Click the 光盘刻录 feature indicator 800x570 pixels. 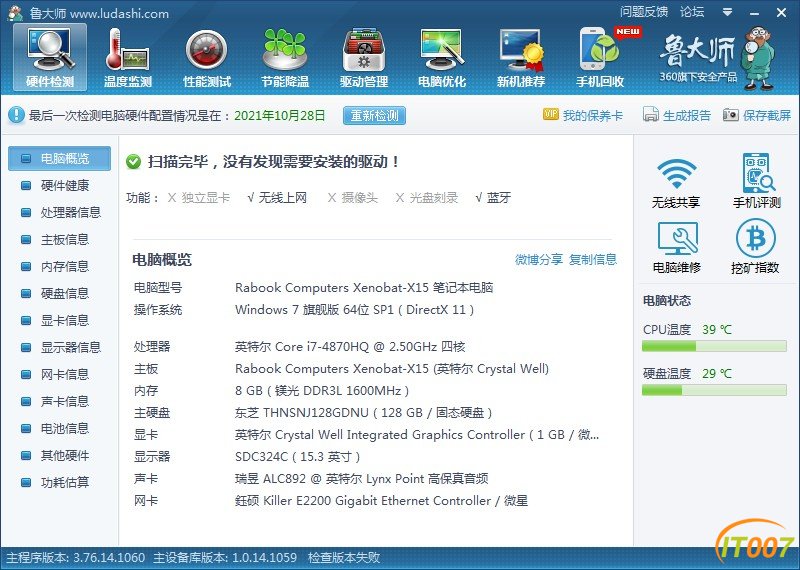(427, 197)
